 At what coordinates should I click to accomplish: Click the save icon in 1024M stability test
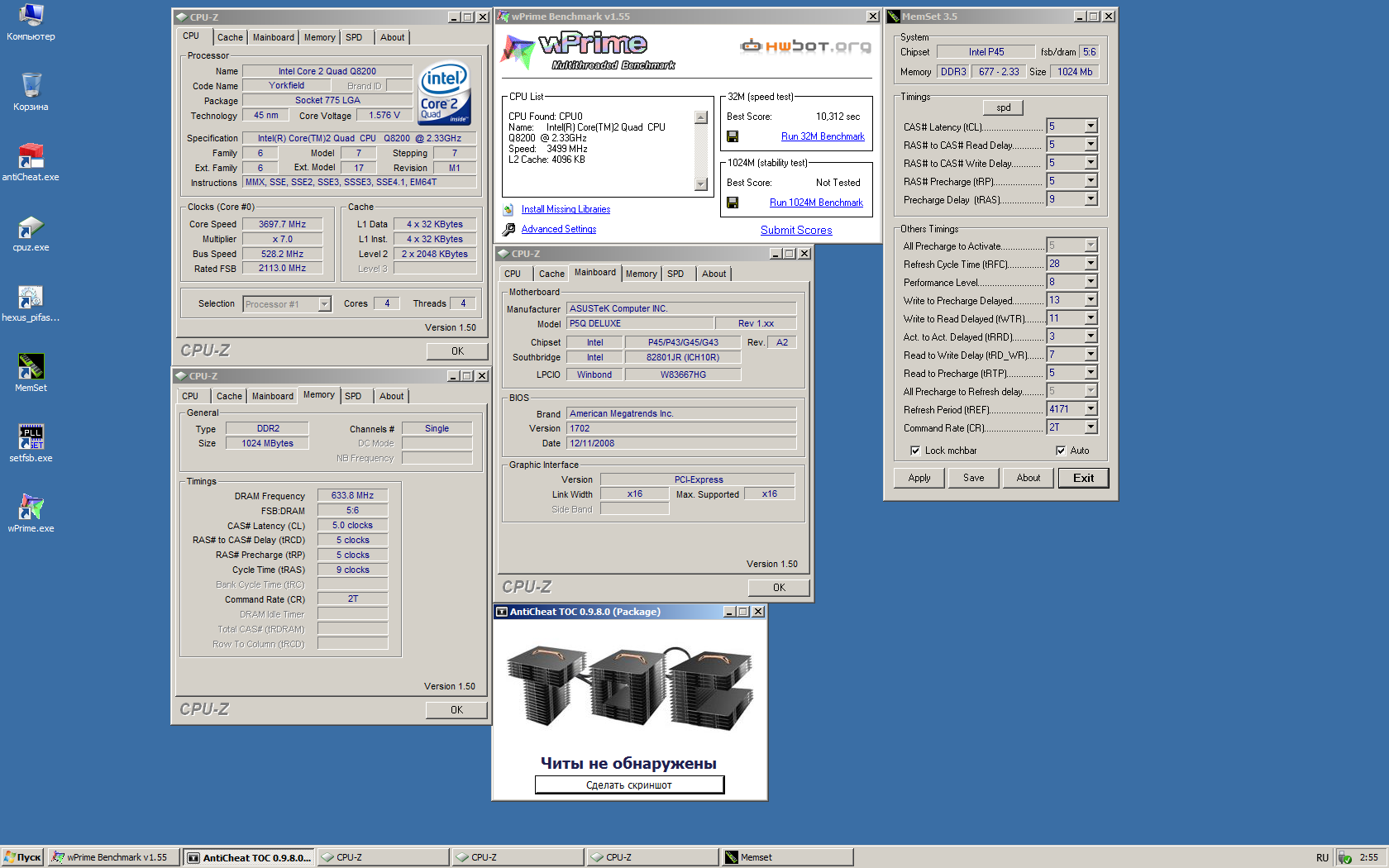pos(733,203)
